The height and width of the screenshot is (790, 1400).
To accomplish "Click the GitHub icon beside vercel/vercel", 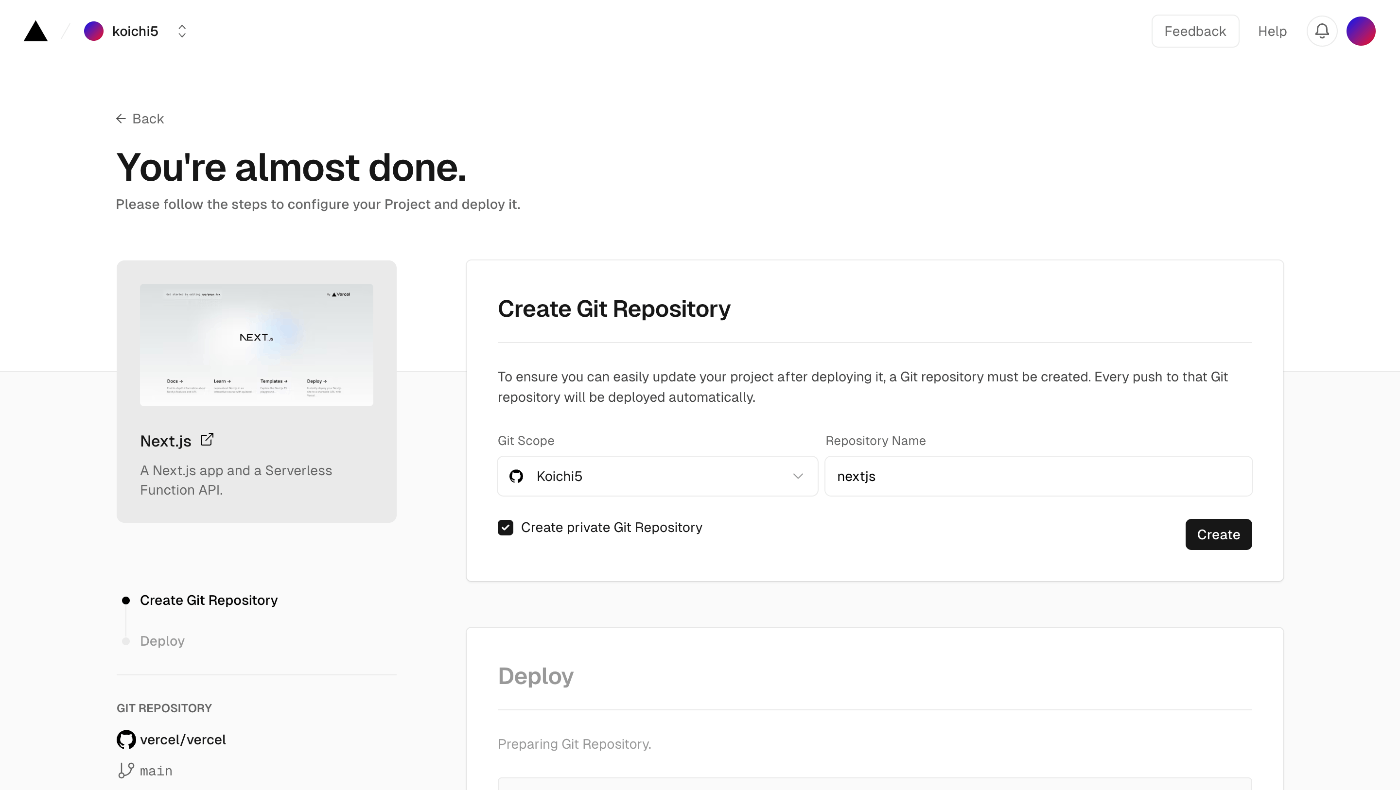I will coord(126,740).
